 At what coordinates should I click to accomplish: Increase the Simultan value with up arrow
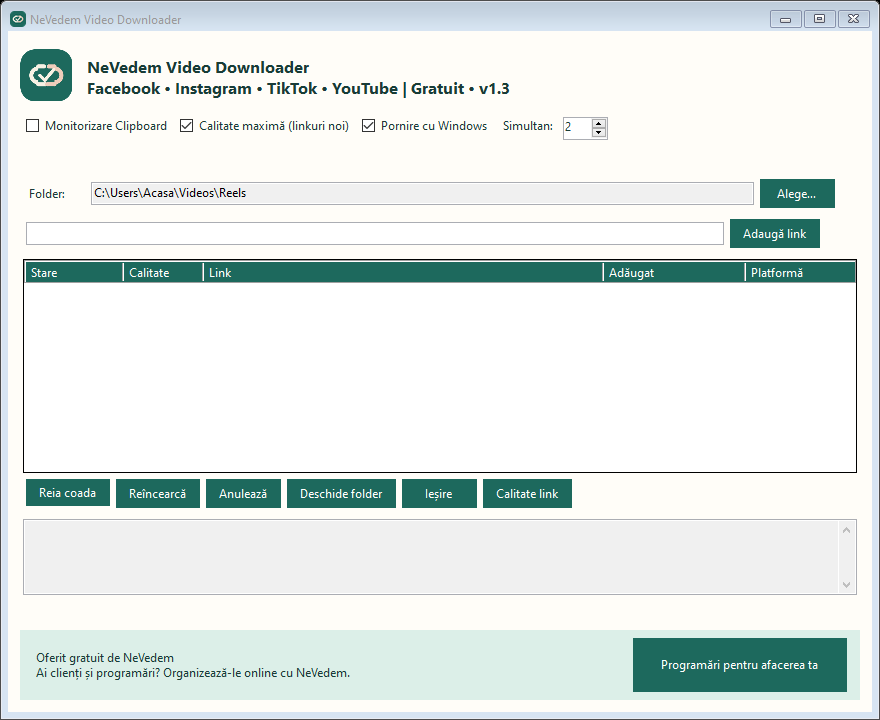(x=599, y=123)
